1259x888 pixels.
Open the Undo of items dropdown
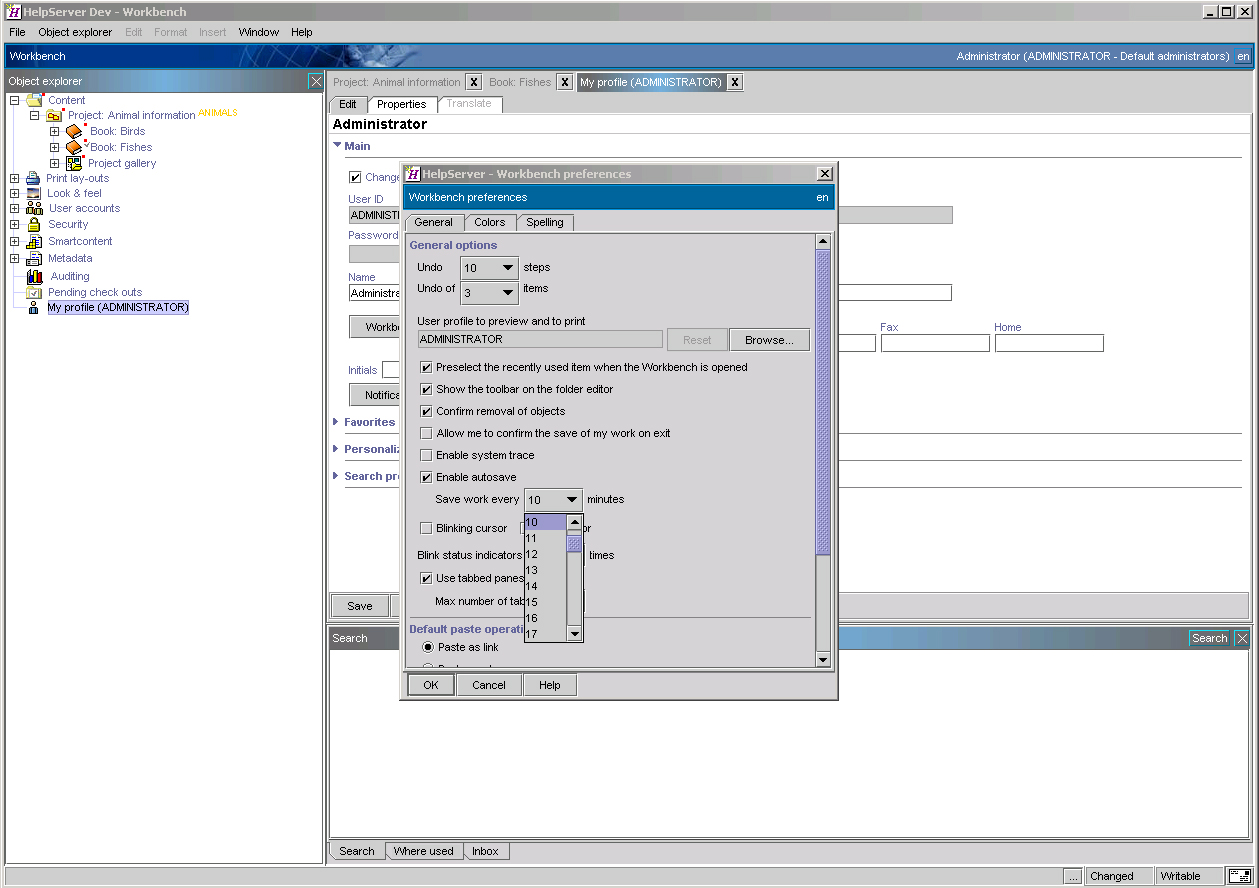(489, 293)
